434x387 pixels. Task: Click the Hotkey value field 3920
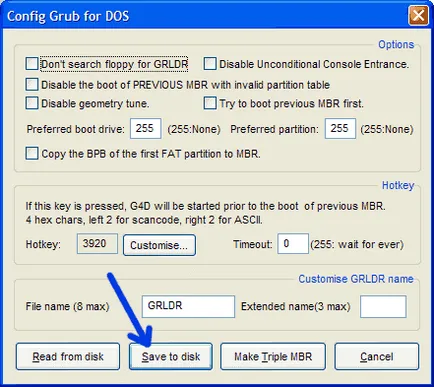point(97,244)
